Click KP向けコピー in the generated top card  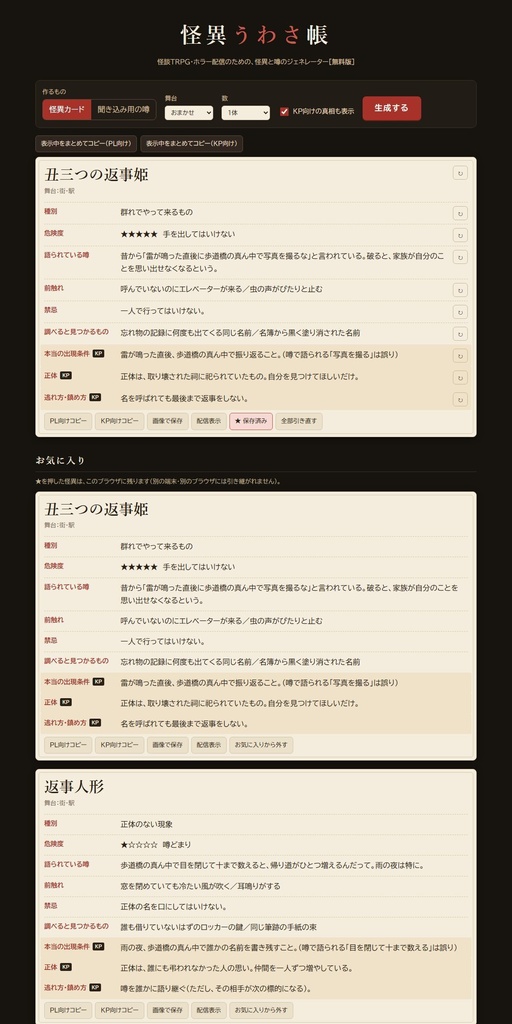[120, 421]
